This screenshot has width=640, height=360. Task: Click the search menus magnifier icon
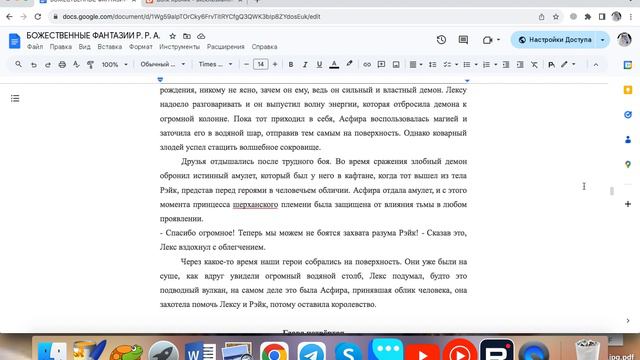pos(18,64)
